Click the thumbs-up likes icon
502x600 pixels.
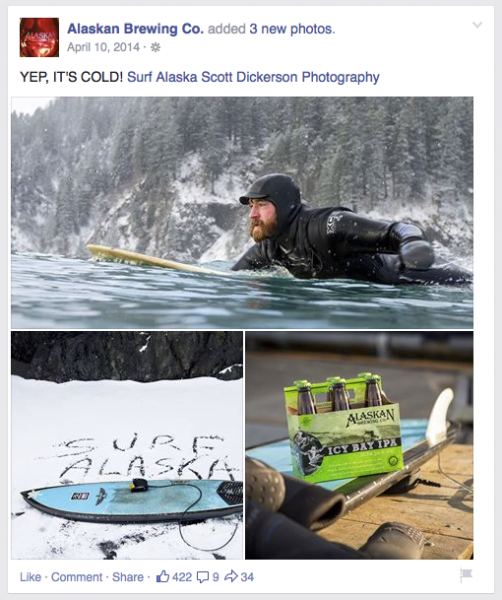point(163,576)
